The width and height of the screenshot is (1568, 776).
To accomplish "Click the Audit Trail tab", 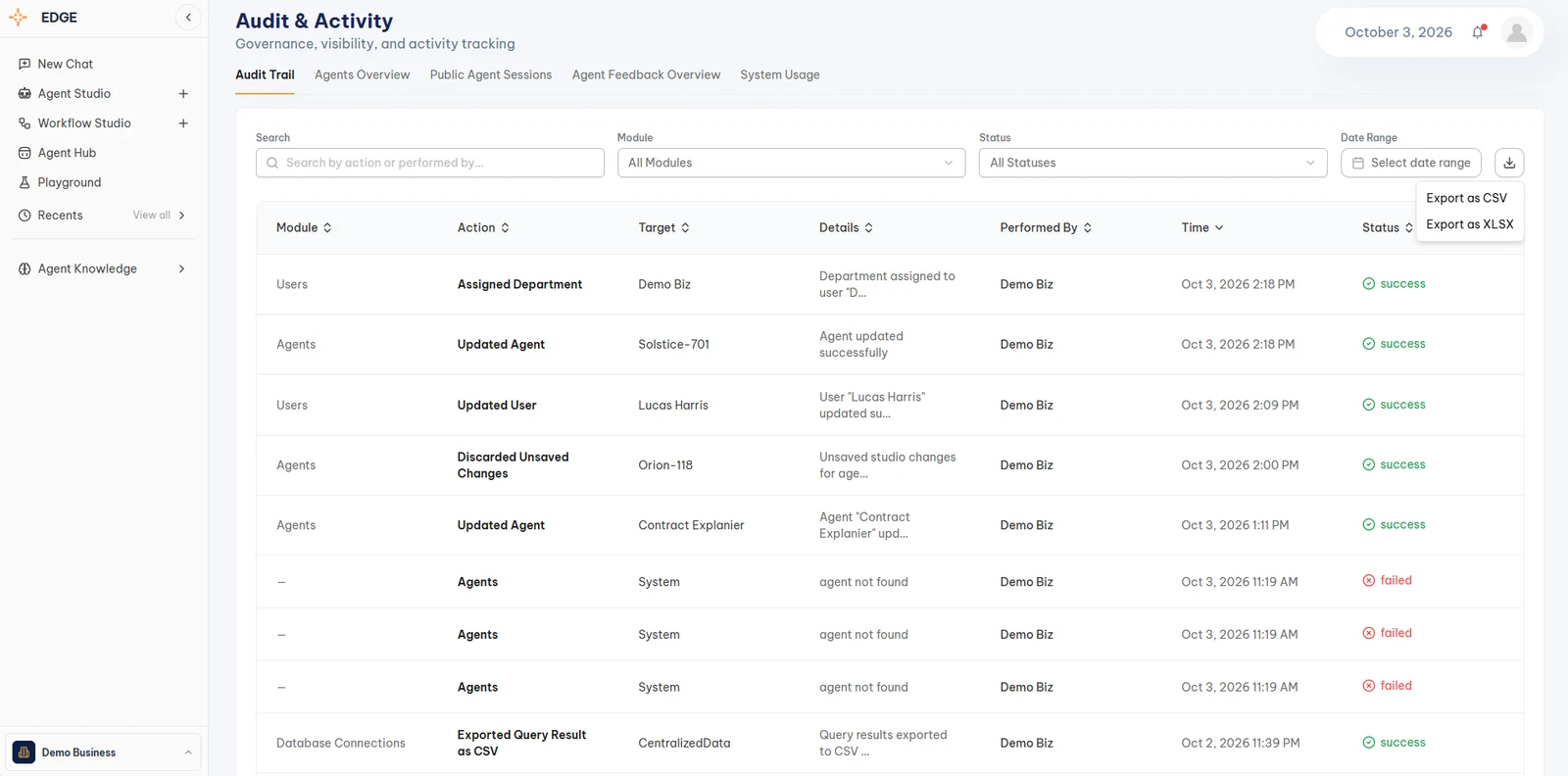I will 265,74.
